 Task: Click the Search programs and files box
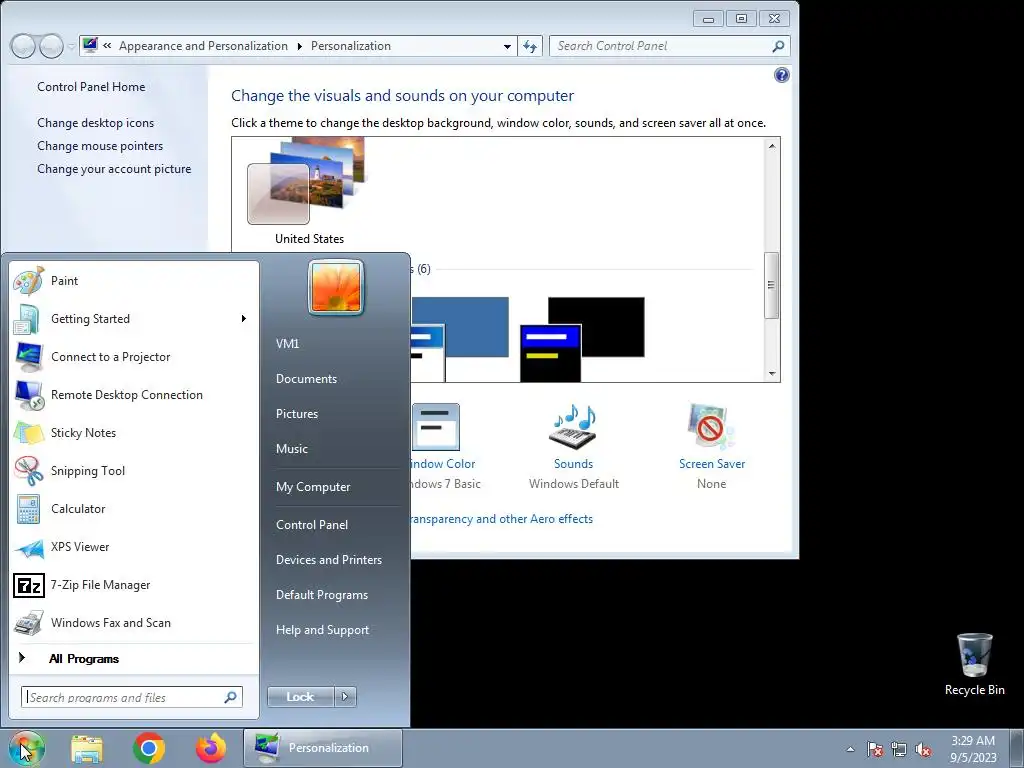click(132, 697)
